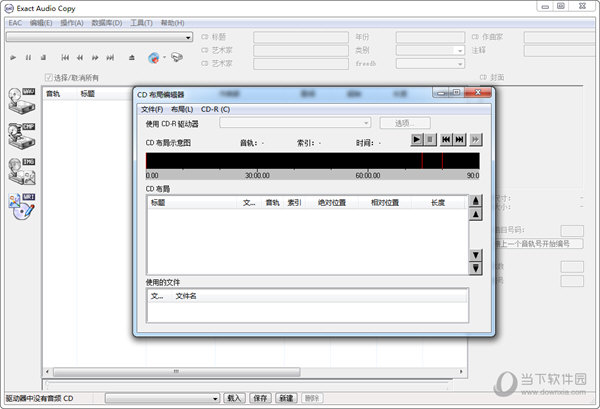Viewport: 600px width, 409px height.
Task: Click the left arrow of horizontal scrollbar
Action: pyautogui.click(x=47, y=372)
